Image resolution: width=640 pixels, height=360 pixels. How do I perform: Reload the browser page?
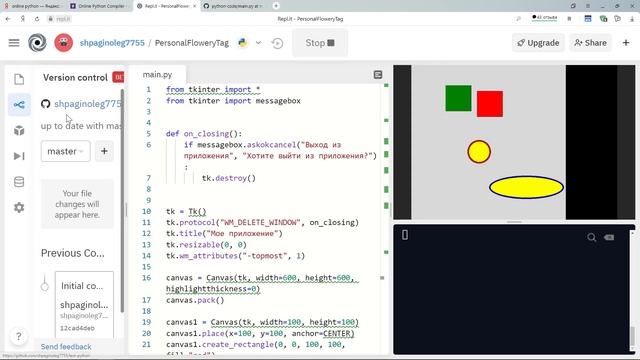click(37, 19)
